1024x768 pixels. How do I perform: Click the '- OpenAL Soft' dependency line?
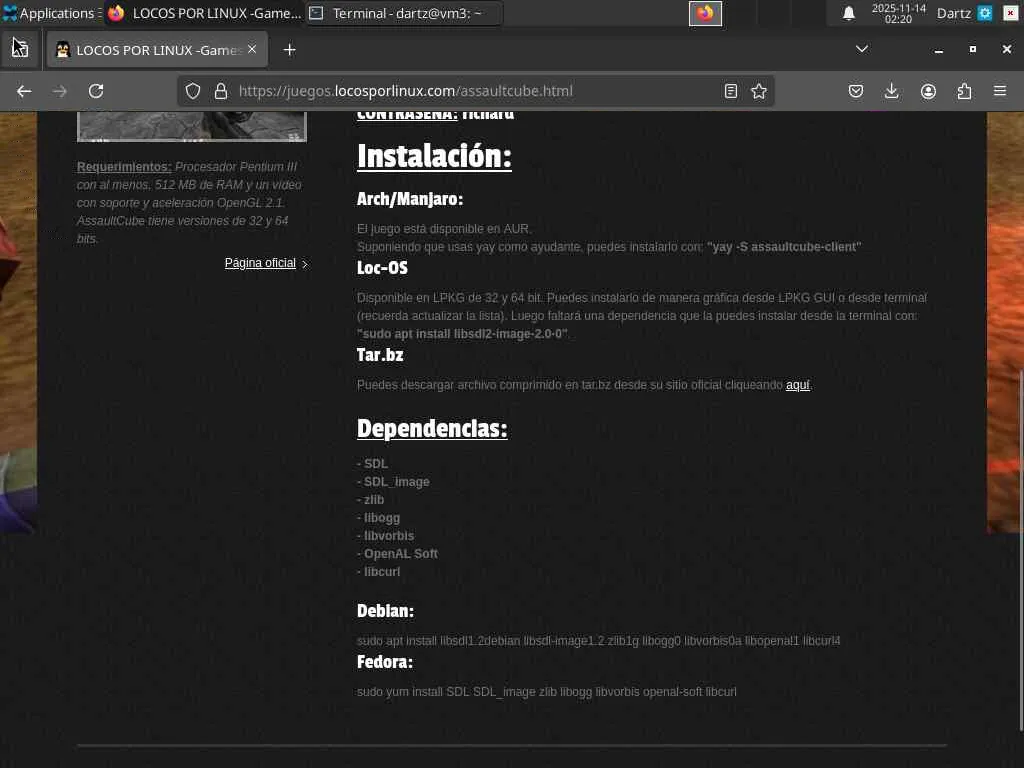point(397,554)
